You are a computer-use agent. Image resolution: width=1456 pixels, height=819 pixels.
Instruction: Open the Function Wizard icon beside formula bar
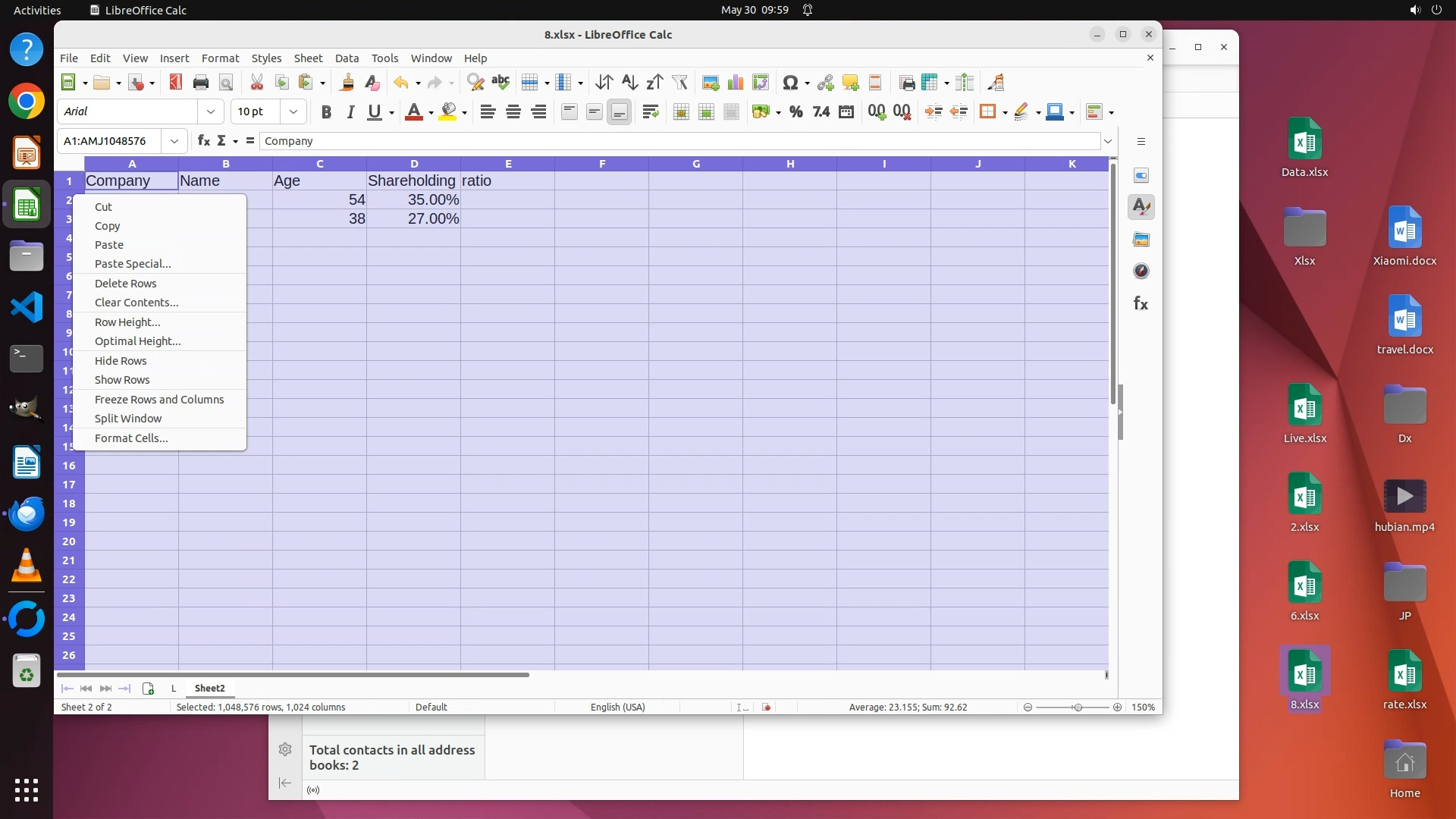(x=203, y=141)
